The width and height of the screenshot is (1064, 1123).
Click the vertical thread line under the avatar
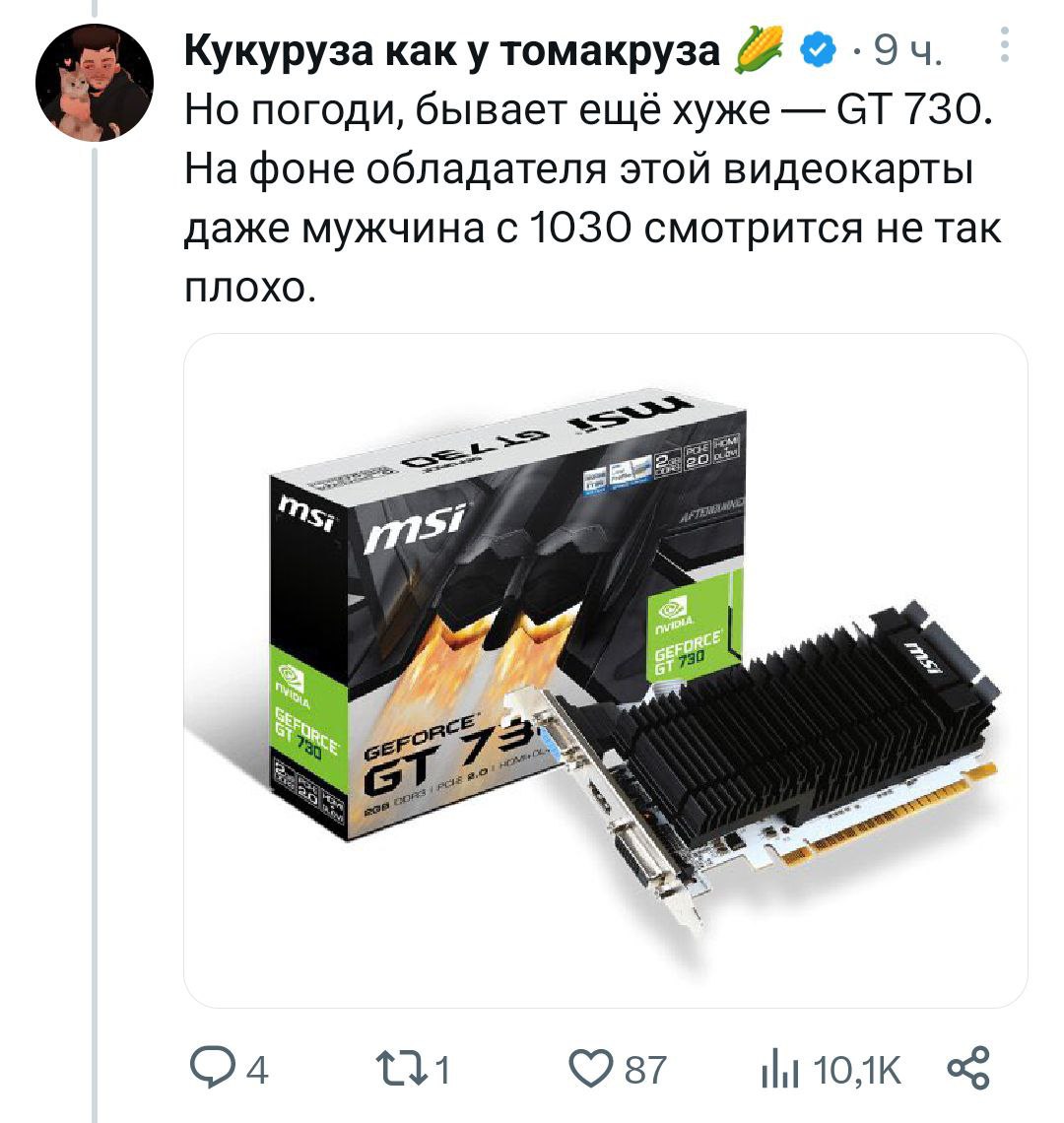pos(95,630)
